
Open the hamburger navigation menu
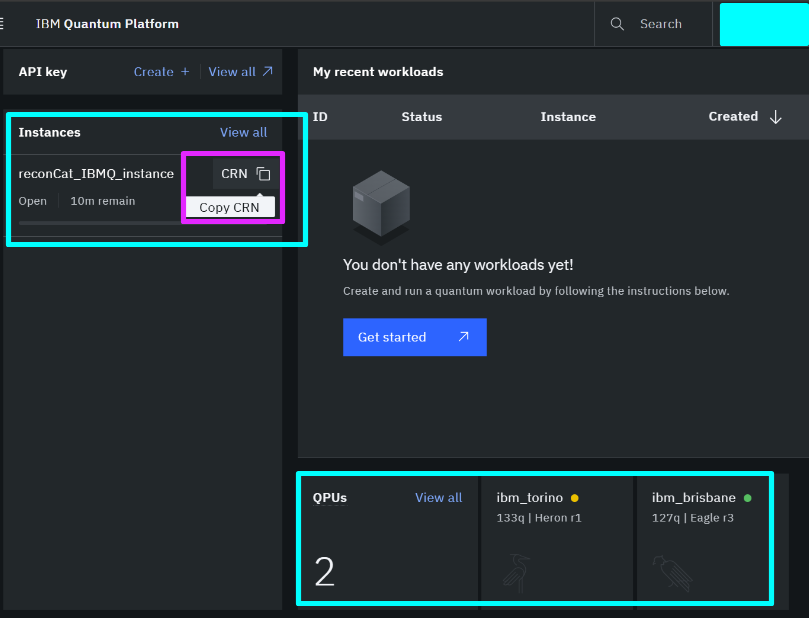[2, 24]
